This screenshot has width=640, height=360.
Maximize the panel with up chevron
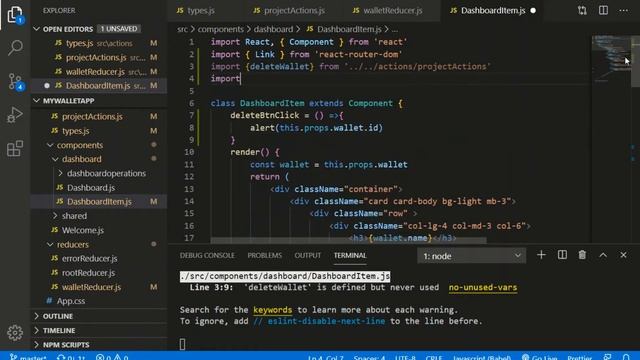point(603,255)
